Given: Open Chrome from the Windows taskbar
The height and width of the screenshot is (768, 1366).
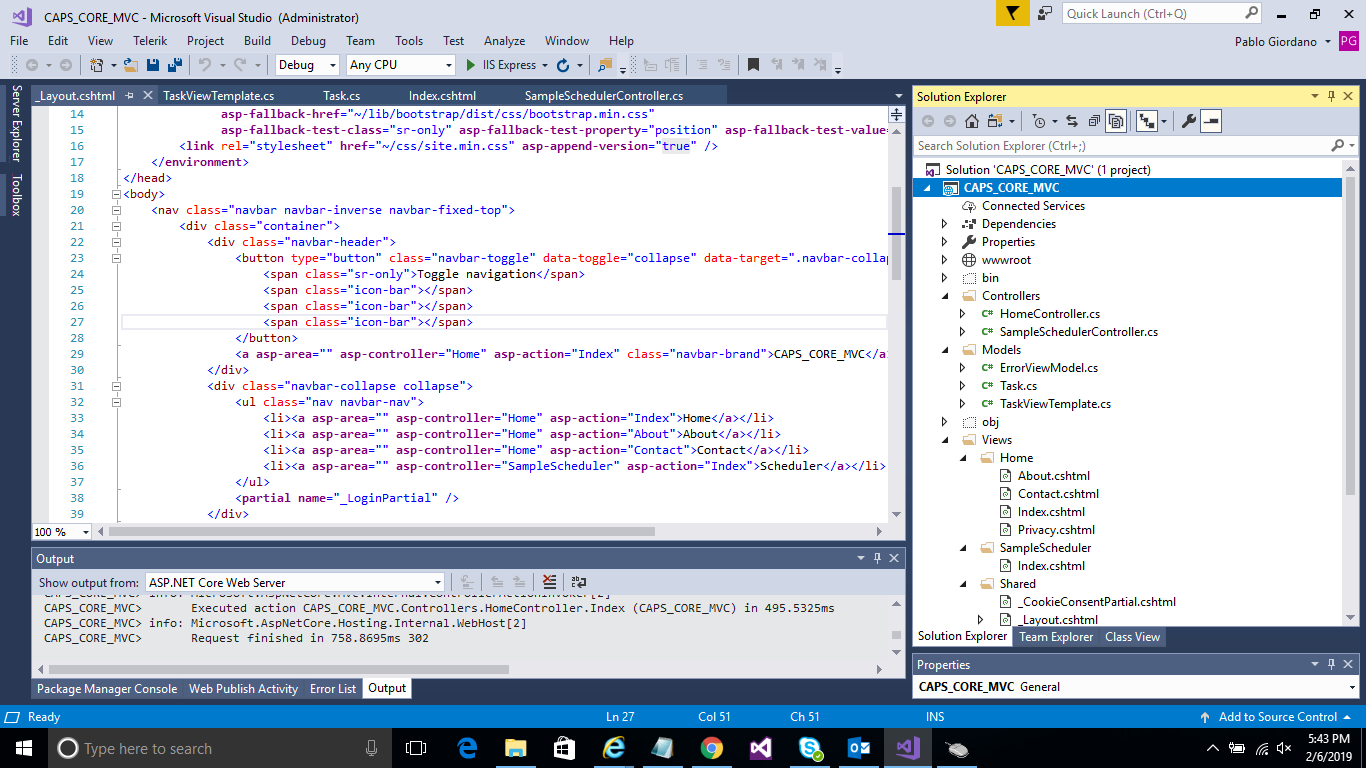Looking at the screenshot, I should pos(711,748).
